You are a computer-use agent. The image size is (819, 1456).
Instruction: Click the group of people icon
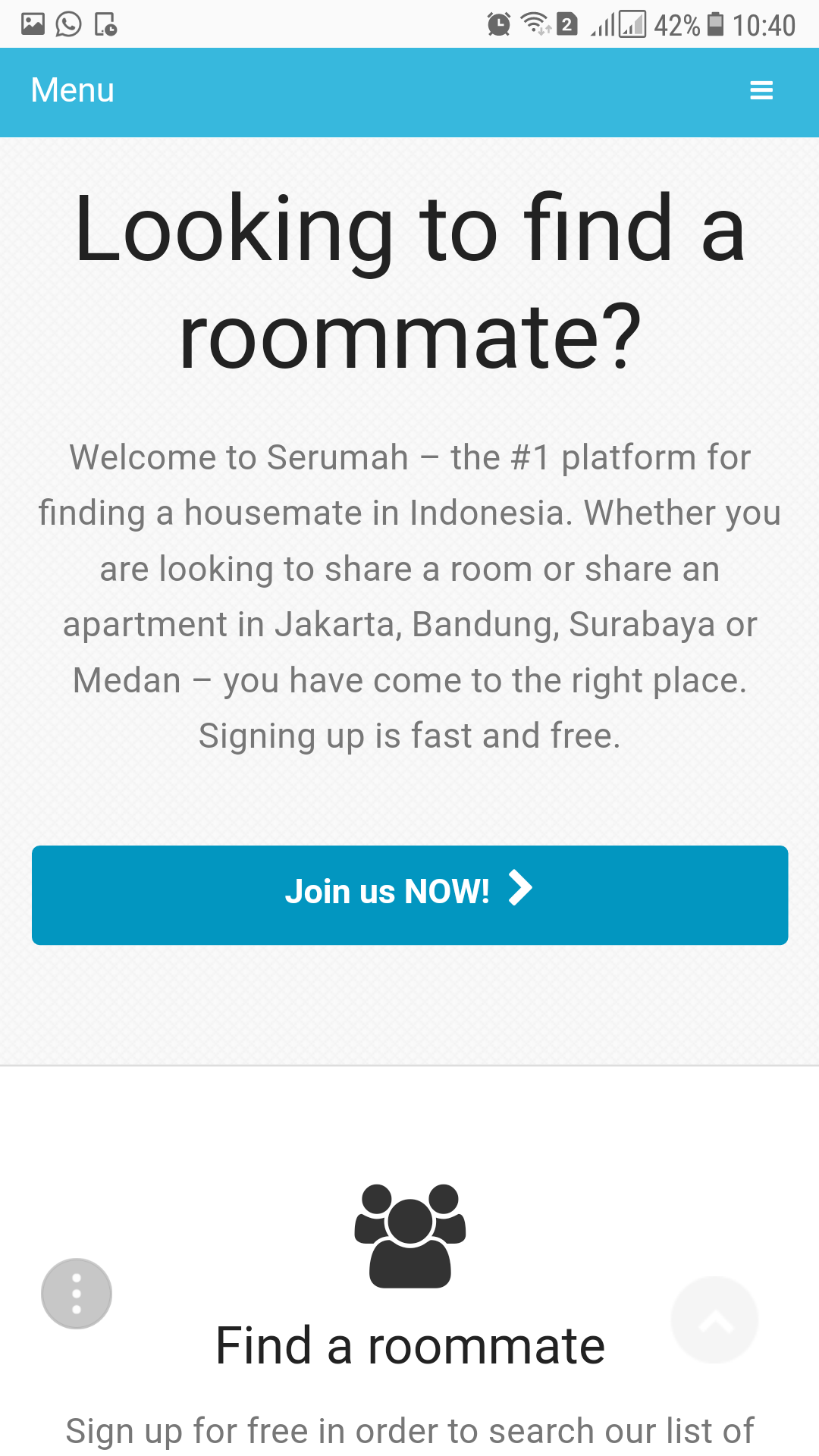coord(410,1236)
